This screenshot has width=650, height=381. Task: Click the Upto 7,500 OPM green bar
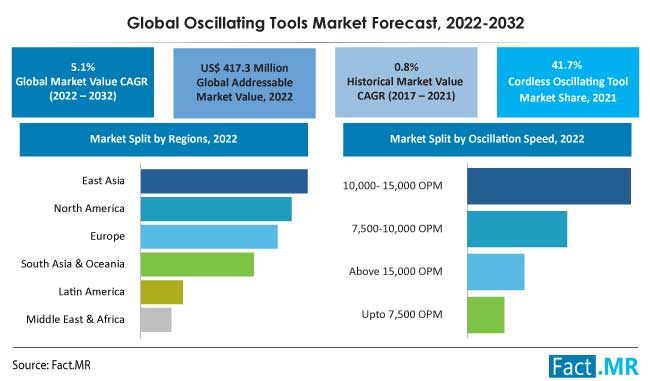pyautogui.click(x=486, y=315)
